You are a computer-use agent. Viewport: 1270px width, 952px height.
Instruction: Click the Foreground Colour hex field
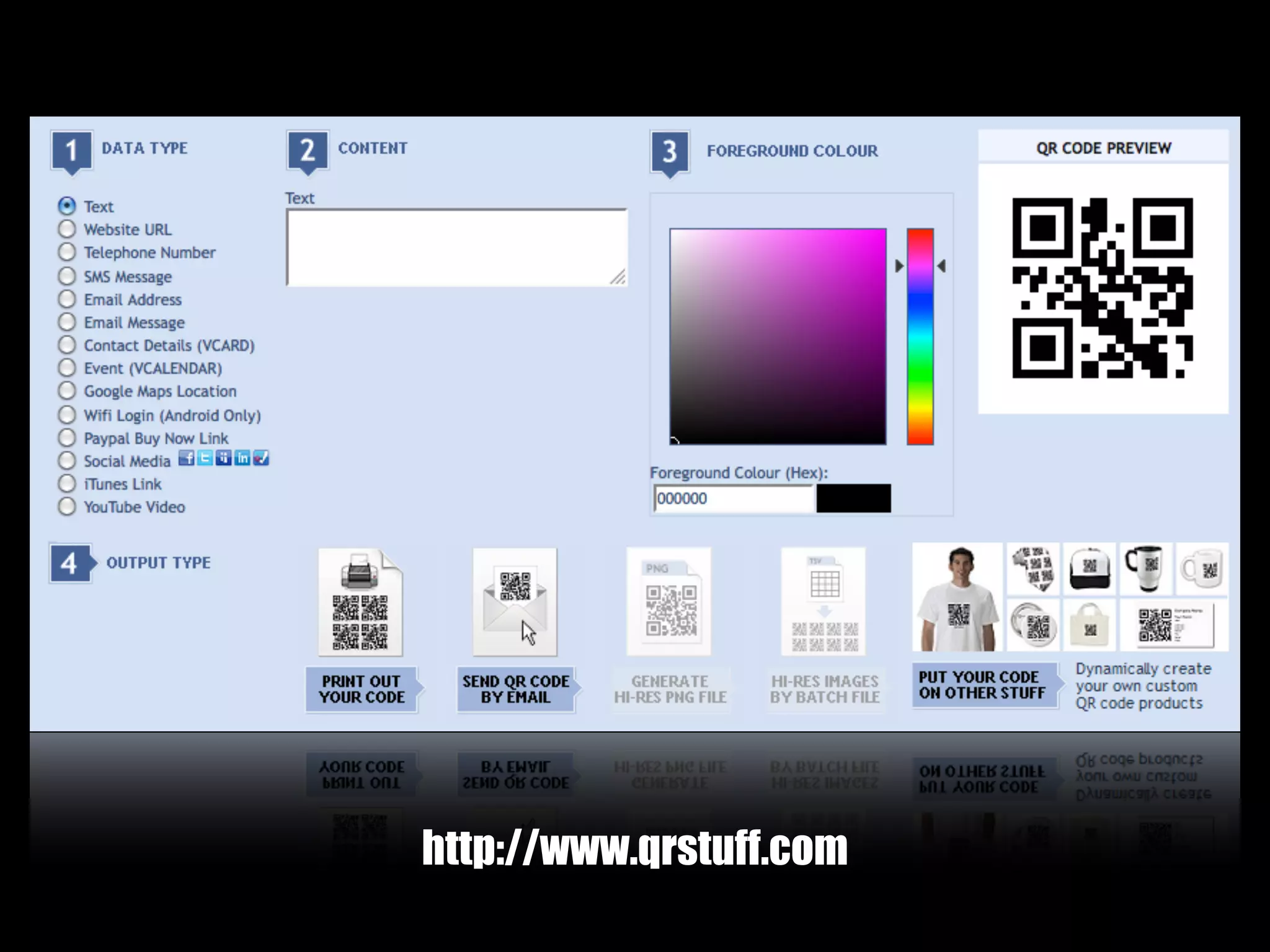coord(734,498)
